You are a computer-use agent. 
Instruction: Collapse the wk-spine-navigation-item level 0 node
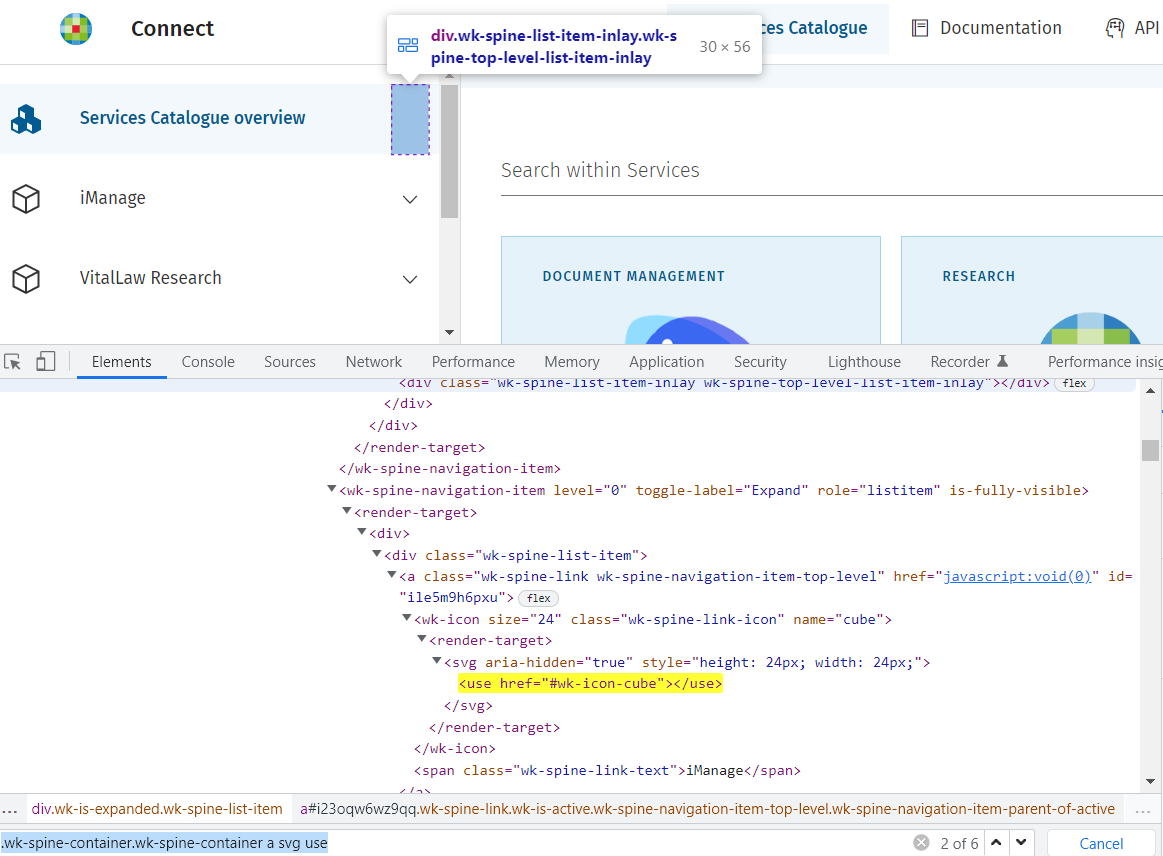point(332,490)
